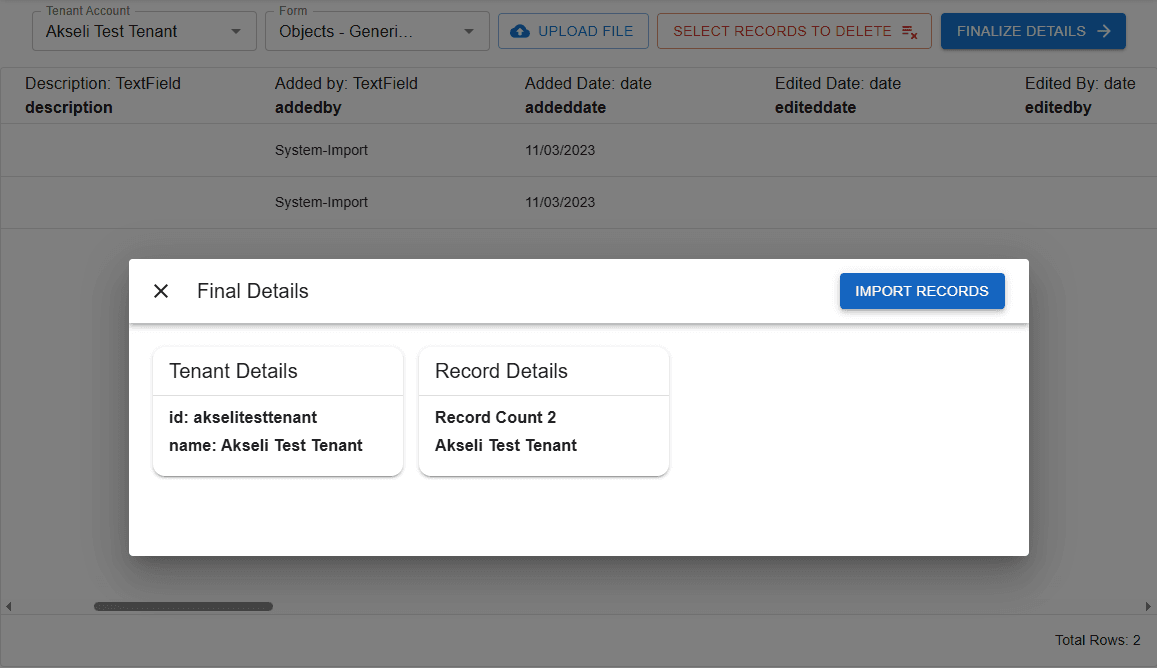Image resolution: width=1157 pixels, height=668 pixels.
Task: Click the caret arrow on the Form dropdown
Action: 469,31
